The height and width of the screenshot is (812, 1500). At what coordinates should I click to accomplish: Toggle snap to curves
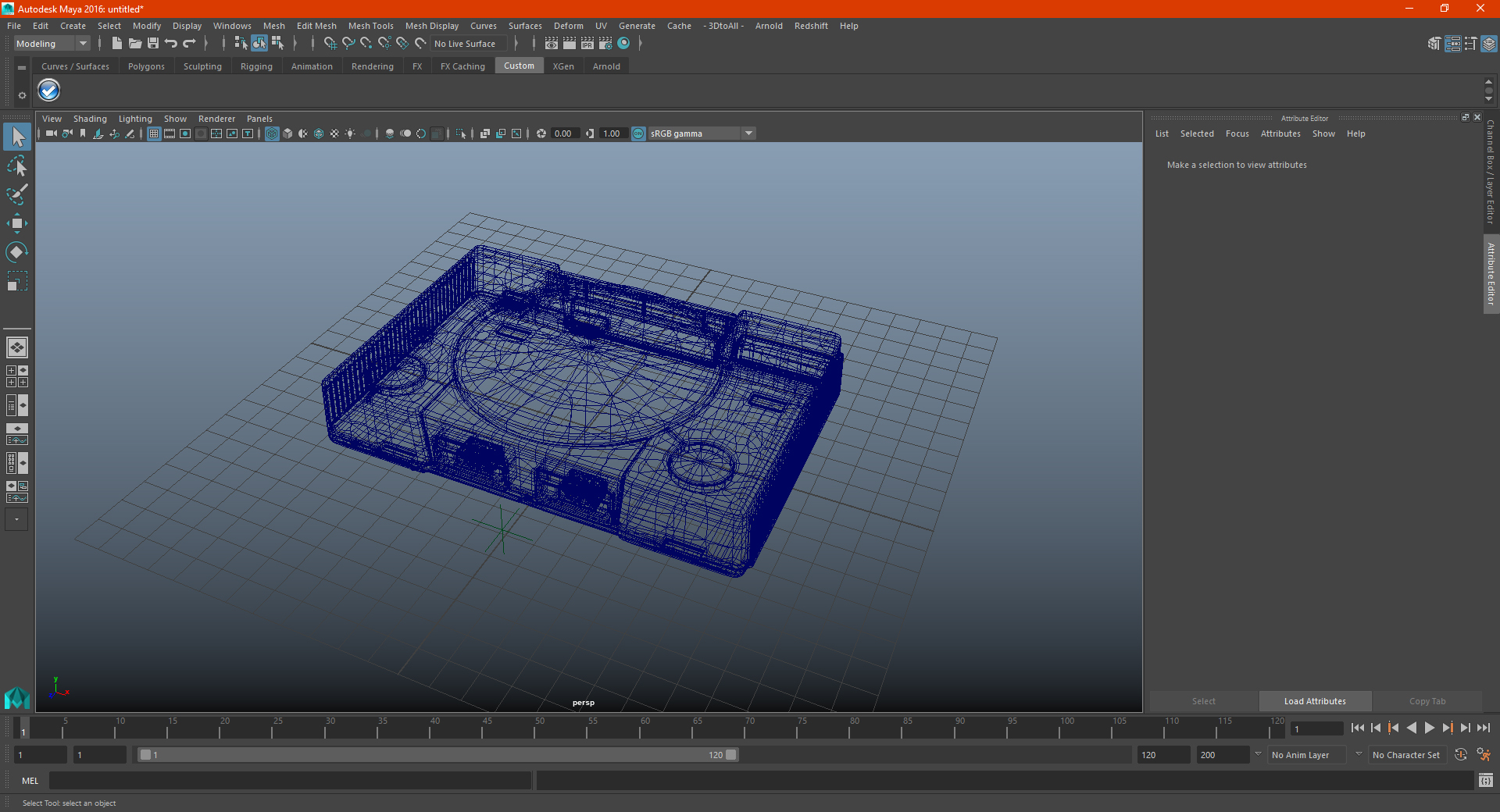[348, 44]
